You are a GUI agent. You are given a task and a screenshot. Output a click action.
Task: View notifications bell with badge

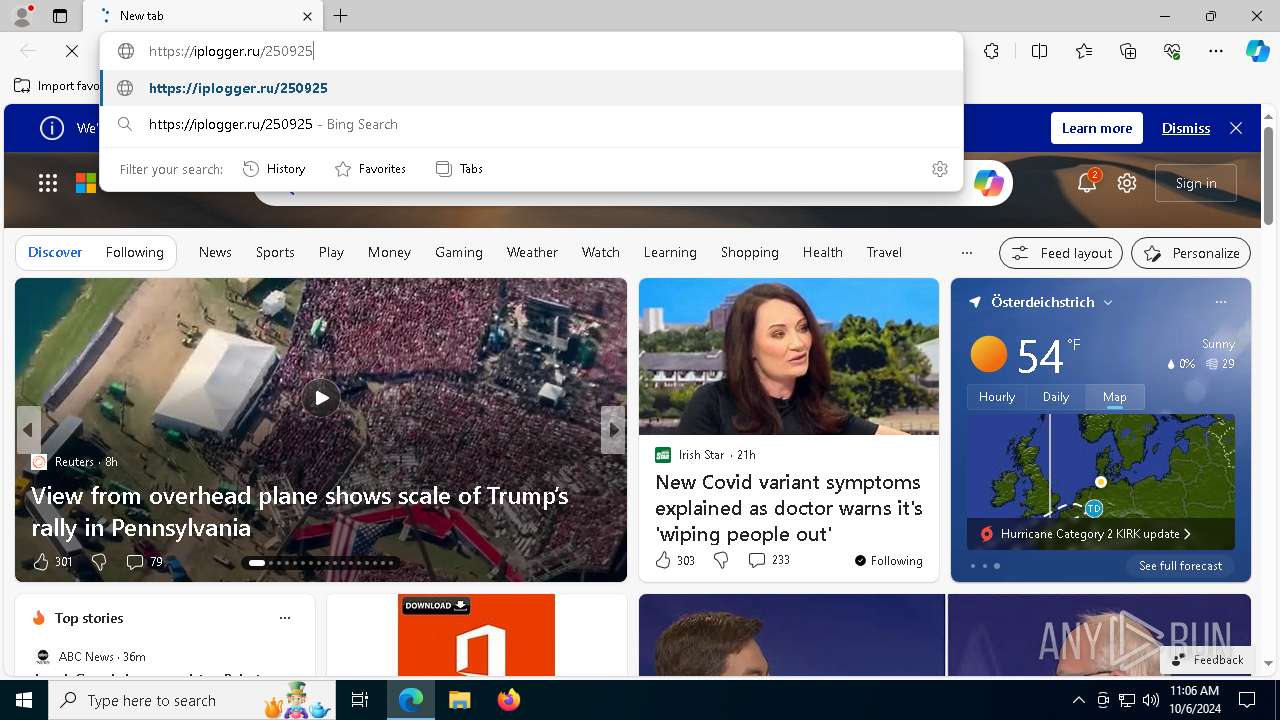1087,182
